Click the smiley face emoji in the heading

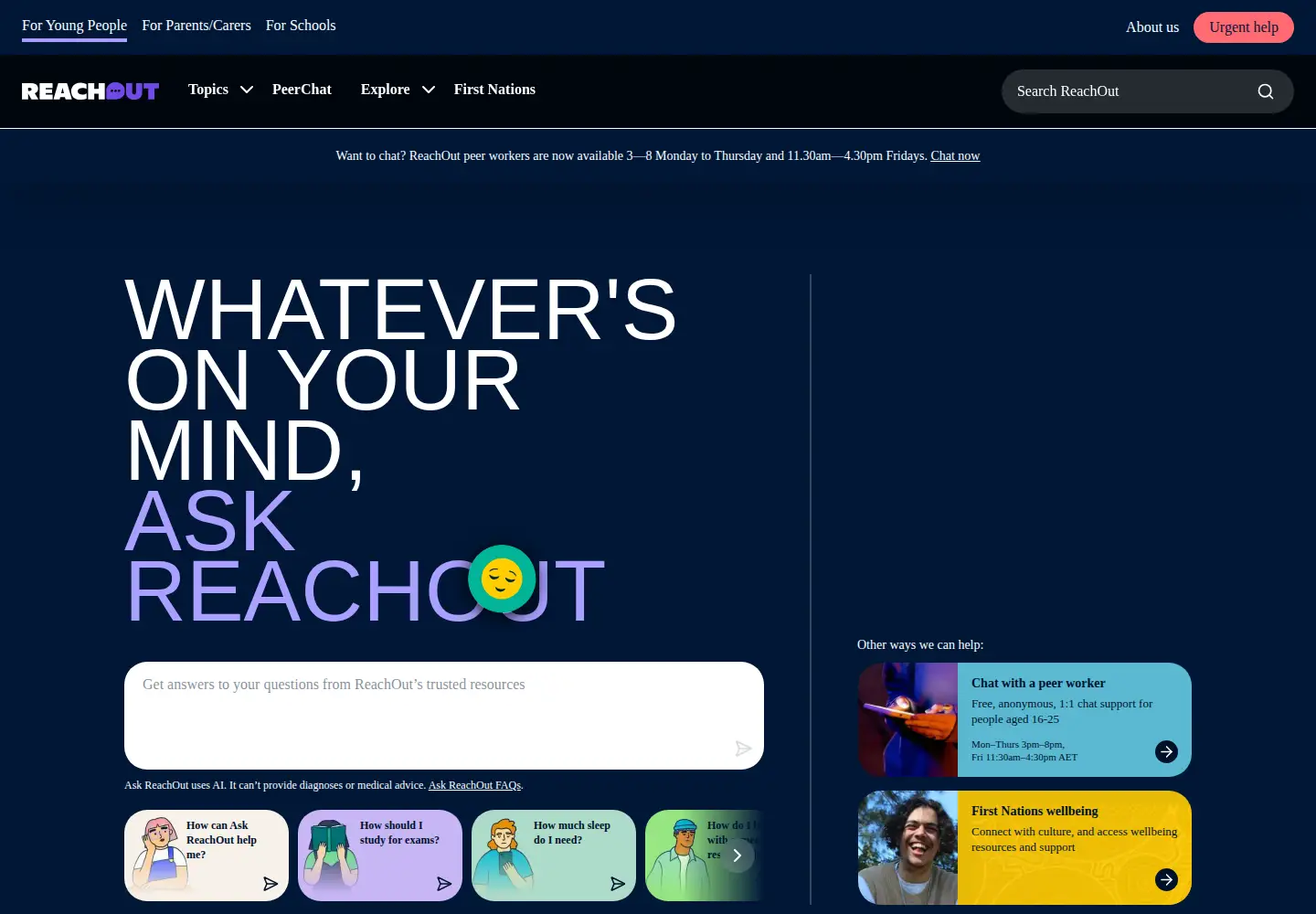[502, 579]
